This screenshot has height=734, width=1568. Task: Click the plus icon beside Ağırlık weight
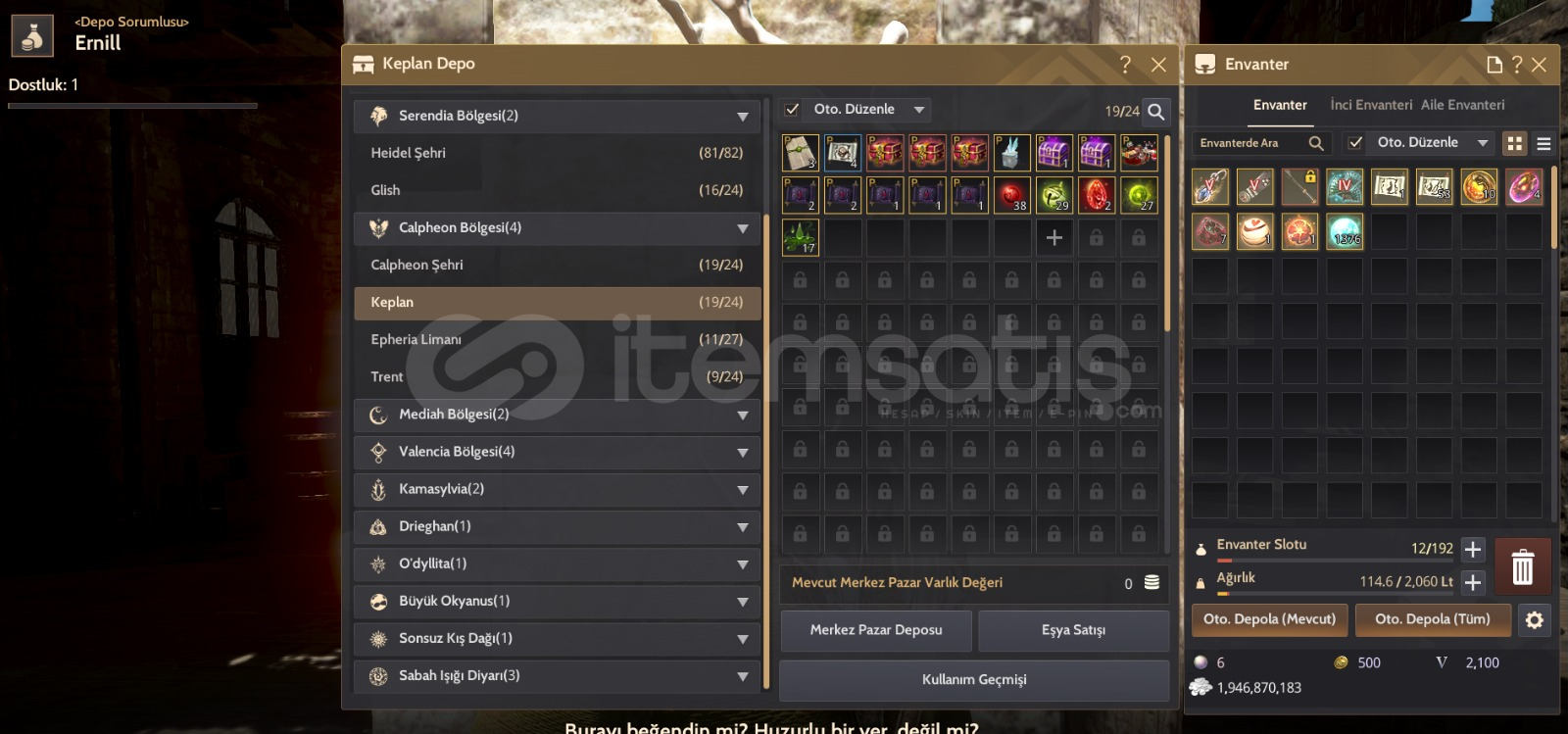[1472, 582]
